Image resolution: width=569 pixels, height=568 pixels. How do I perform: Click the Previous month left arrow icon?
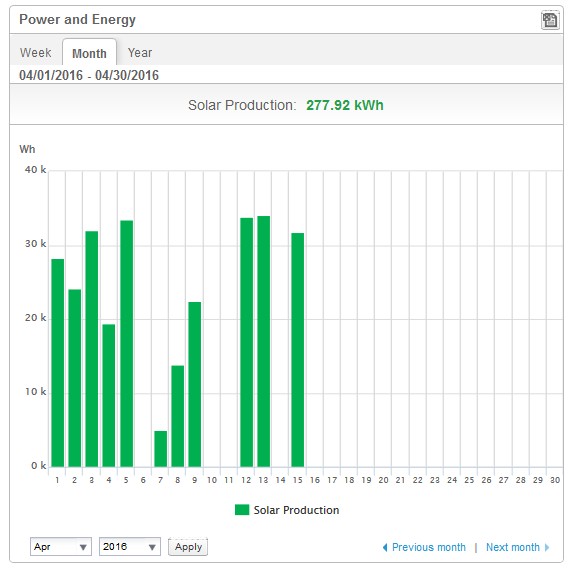coord(385,547)
